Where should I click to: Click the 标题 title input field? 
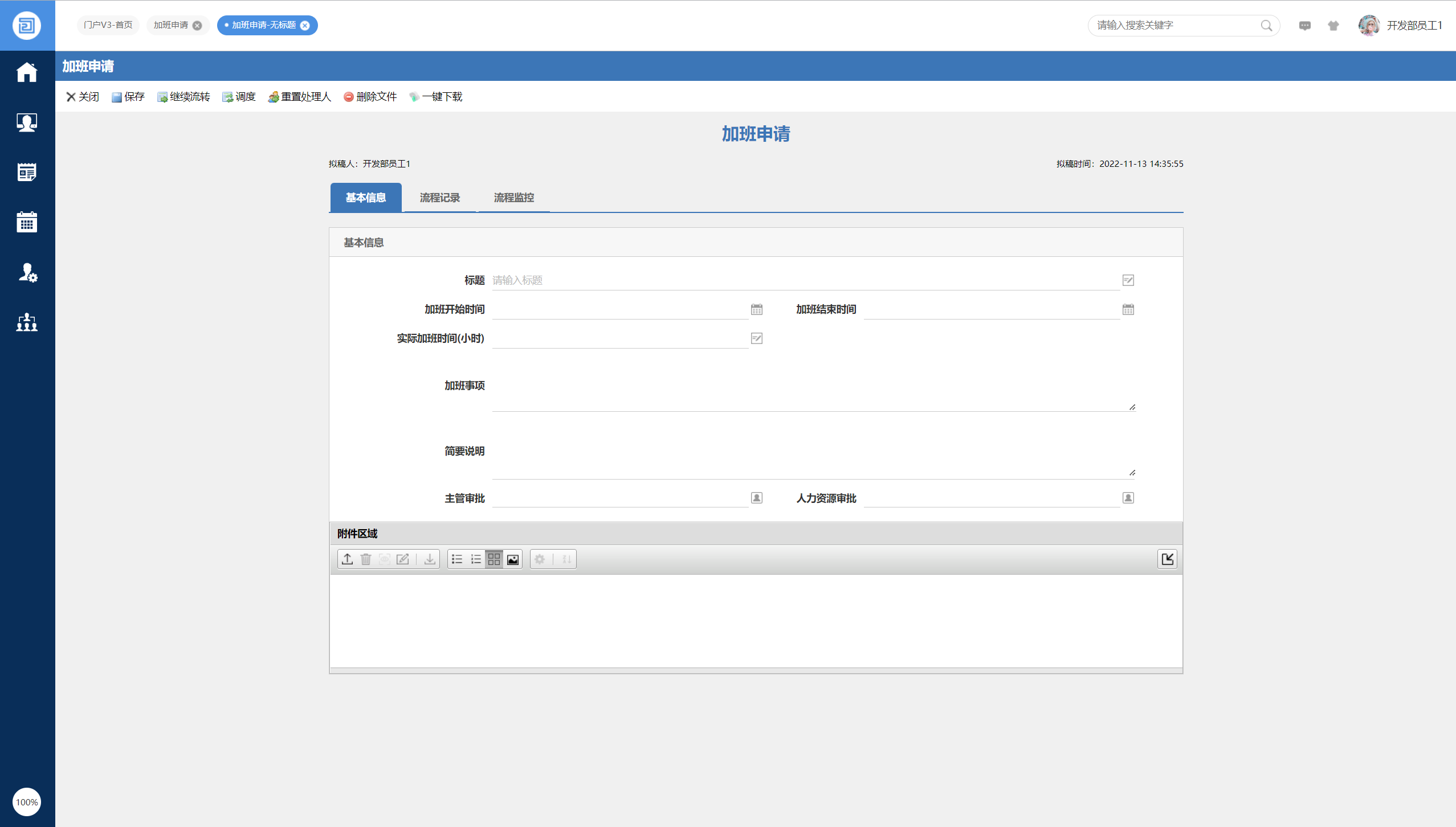(805, 280)
